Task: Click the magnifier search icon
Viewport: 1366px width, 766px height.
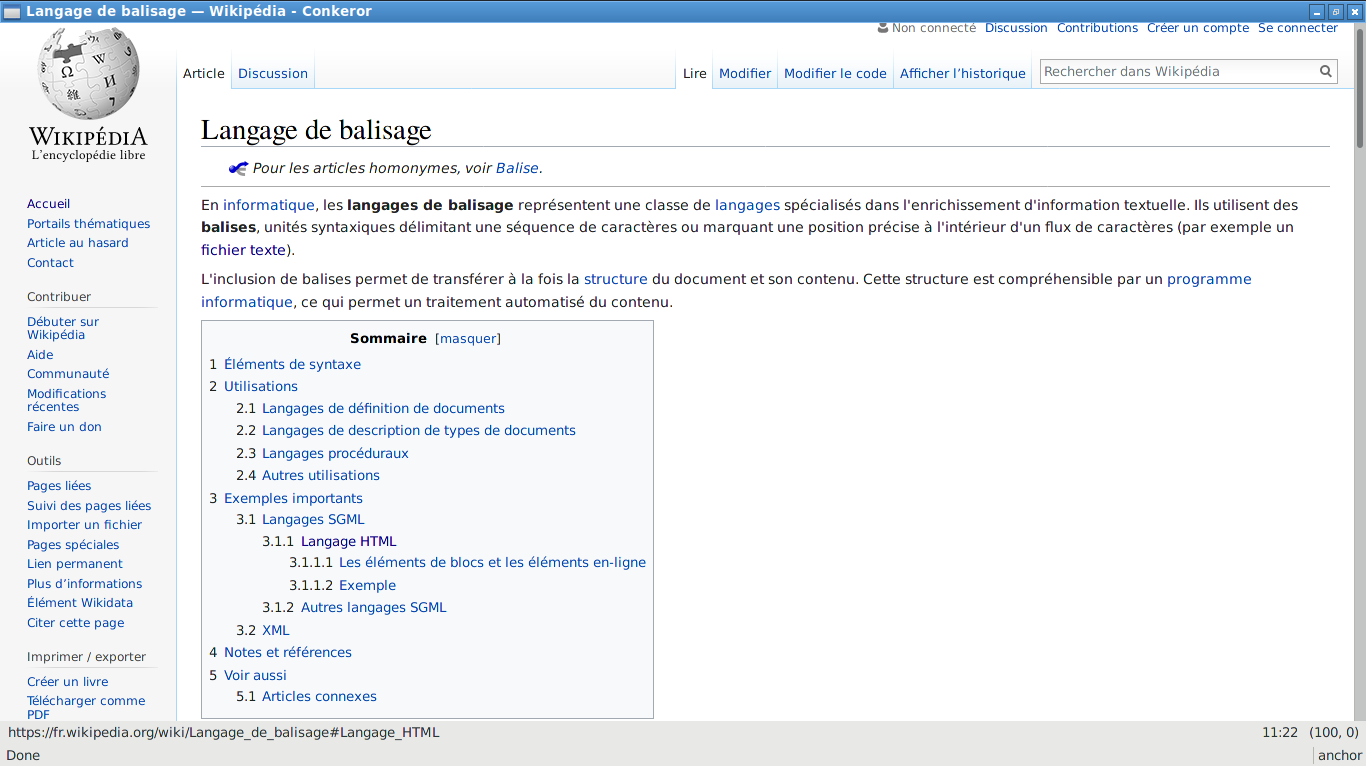Action: pos(1326,71)
